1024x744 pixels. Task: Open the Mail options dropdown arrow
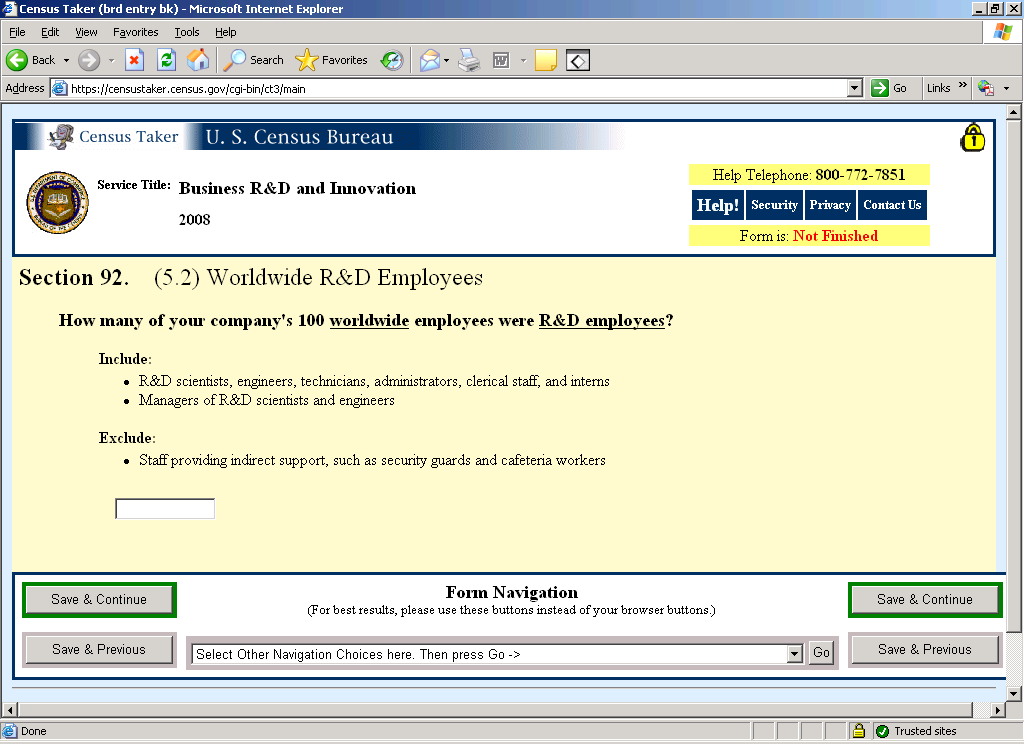click(447, 60)
